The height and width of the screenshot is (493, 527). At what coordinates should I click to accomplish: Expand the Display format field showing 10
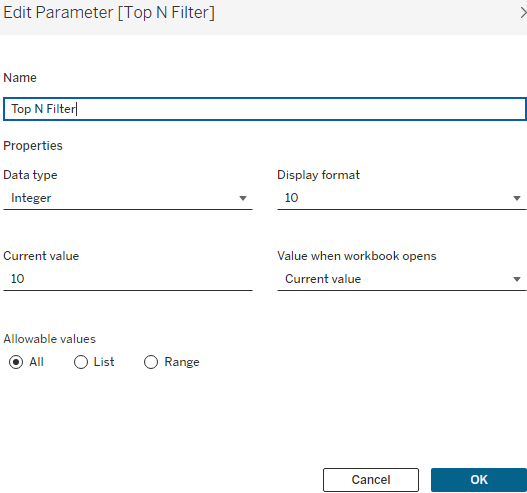pos(402,198)
